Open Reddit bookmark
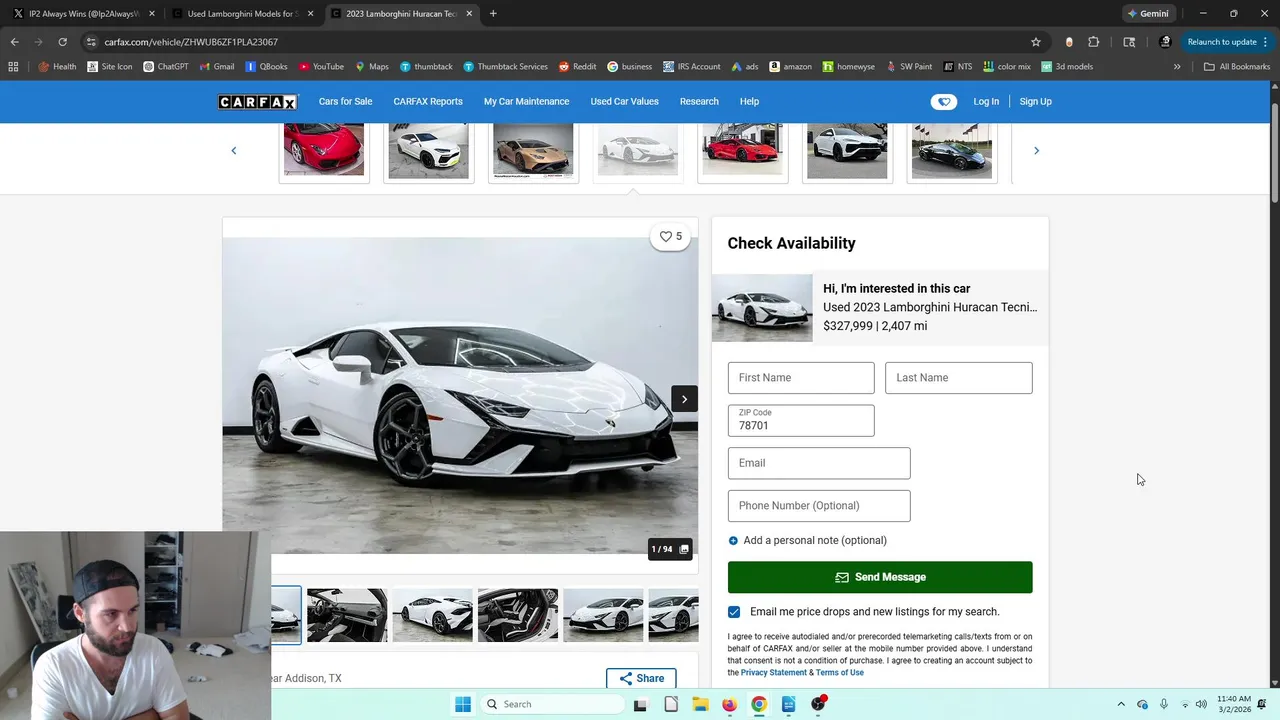This screenshot has width=1280, height=720. (577, 67)
